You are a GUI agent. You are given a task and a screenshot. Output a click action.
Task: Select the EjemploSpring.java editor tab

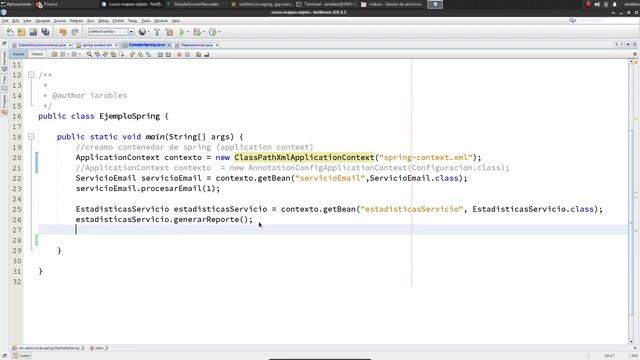coord(147,45)
